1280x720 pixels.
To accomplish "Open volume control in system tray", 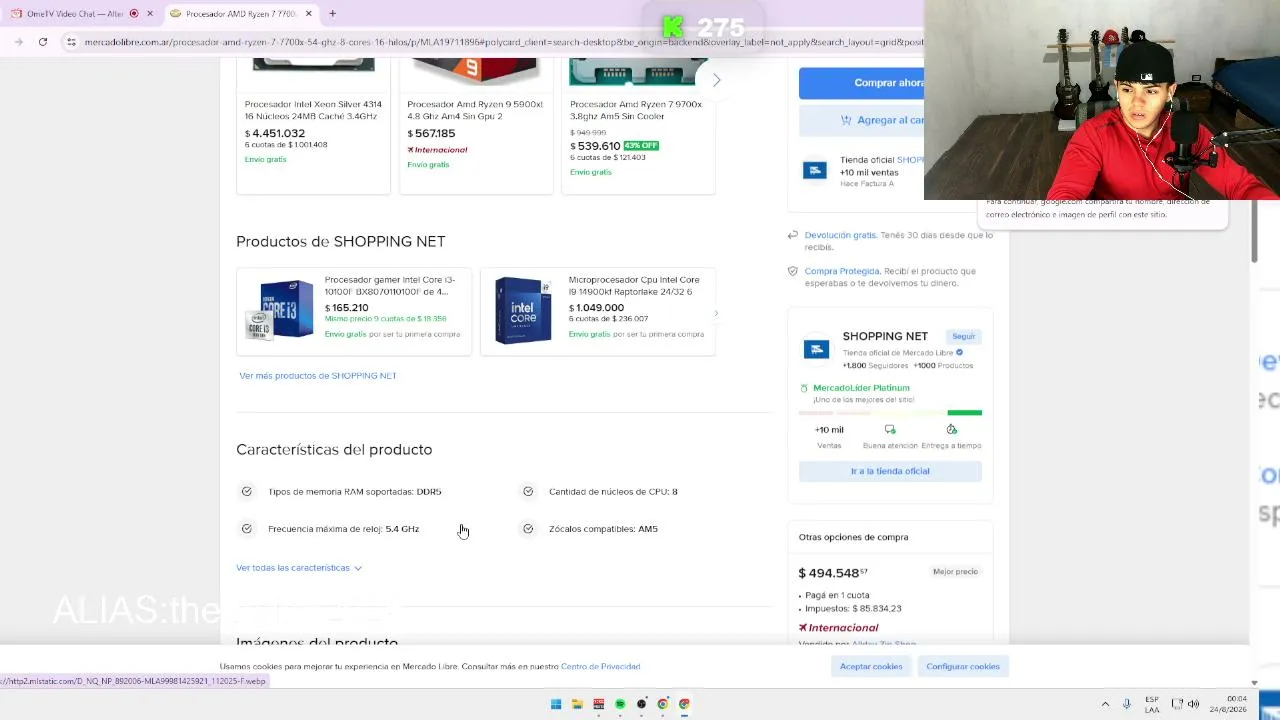I will 1193,704.
